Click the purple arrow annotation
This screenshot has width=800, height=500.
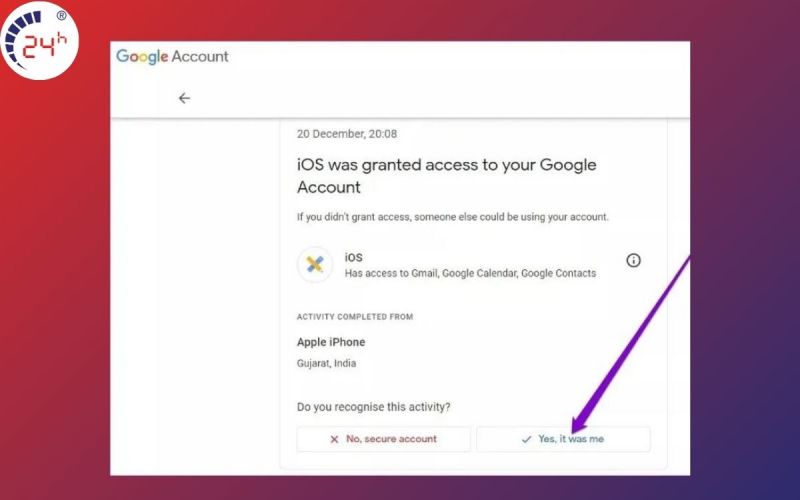631,344
